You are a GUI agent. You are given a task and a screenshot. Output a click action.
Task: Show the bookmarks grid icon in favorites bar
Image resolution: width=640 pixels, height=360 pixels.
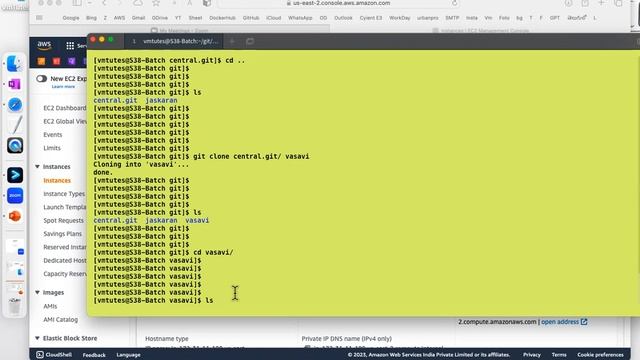click(x=39, y=18)
